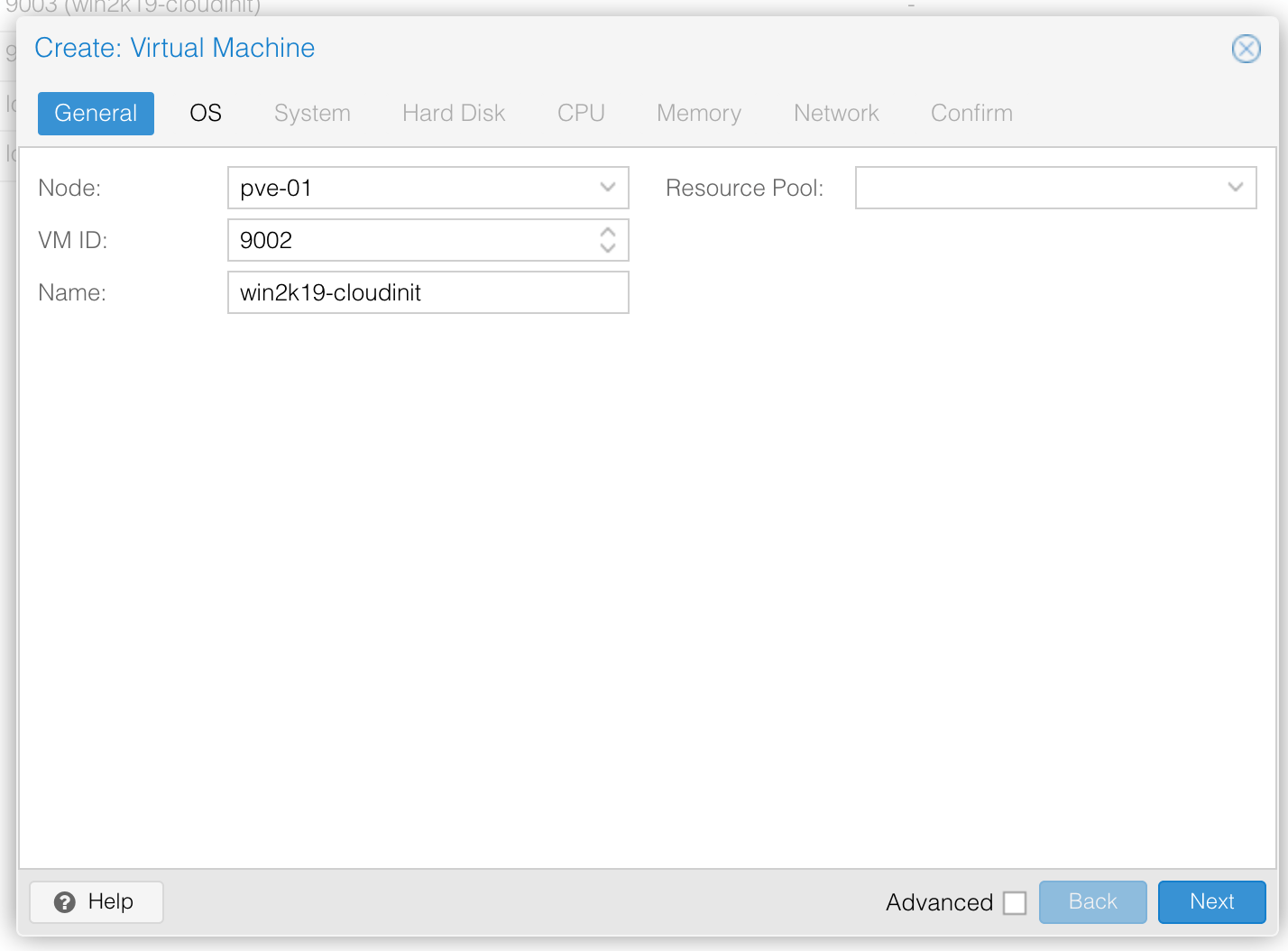The image size is (1288, 951).
Task: Click the Node dropdown chevron icon
Action: click(x=608, y=188)
